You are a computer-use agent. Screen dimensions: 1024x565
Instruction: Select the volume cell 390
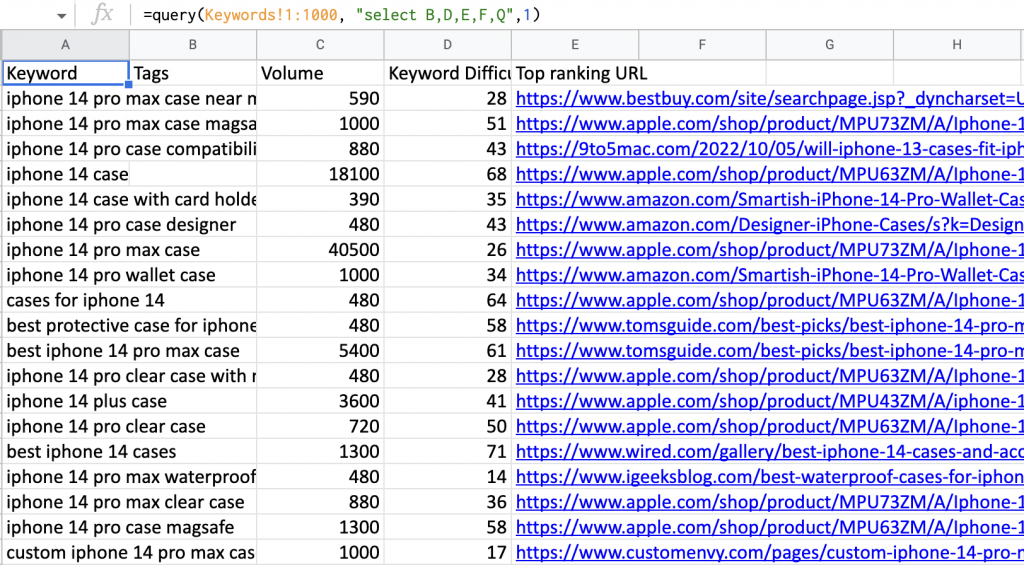pos(320,199)
